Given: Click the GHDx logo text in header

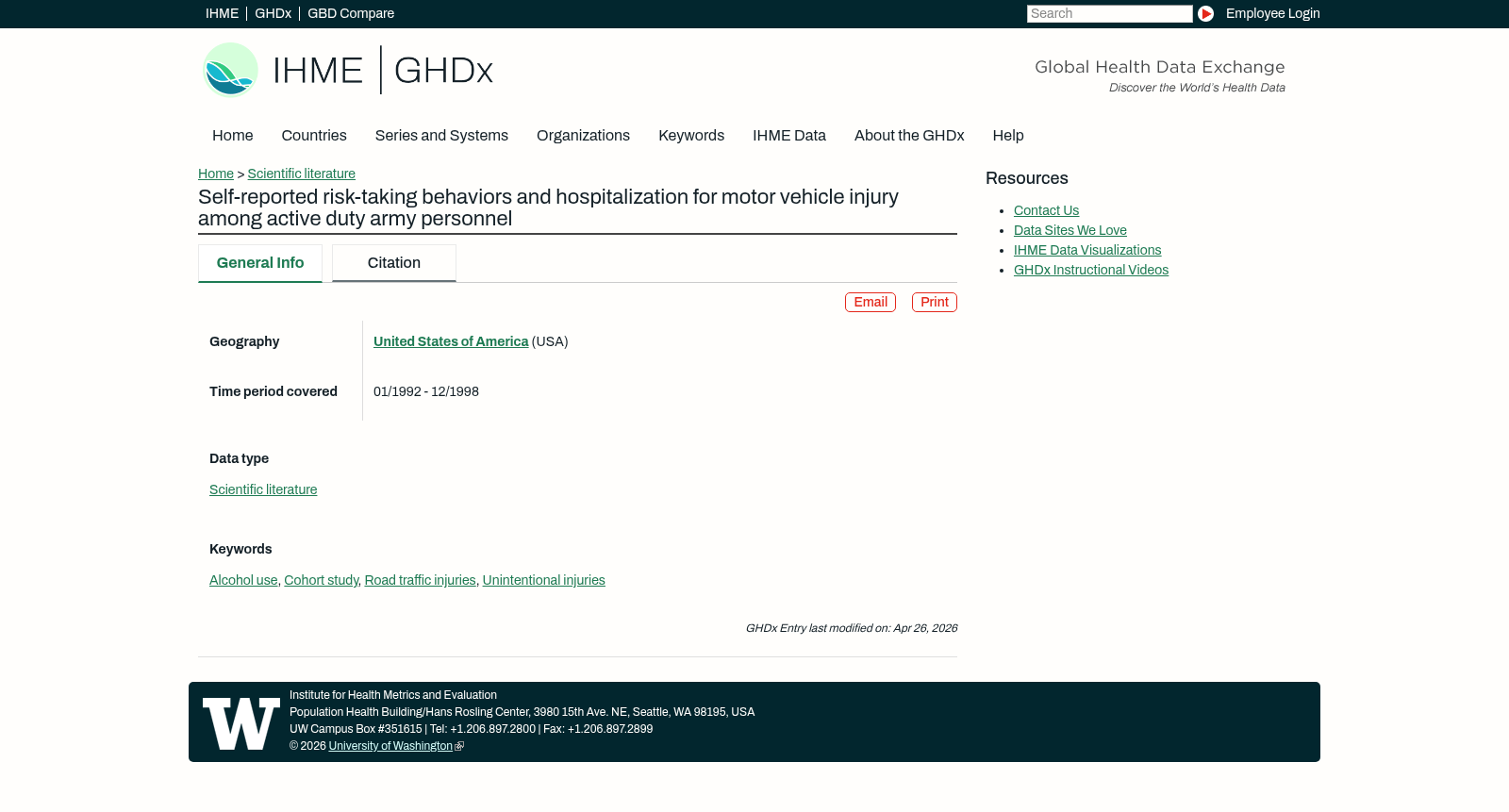Looking at the screenshot, I should (443, 71).
